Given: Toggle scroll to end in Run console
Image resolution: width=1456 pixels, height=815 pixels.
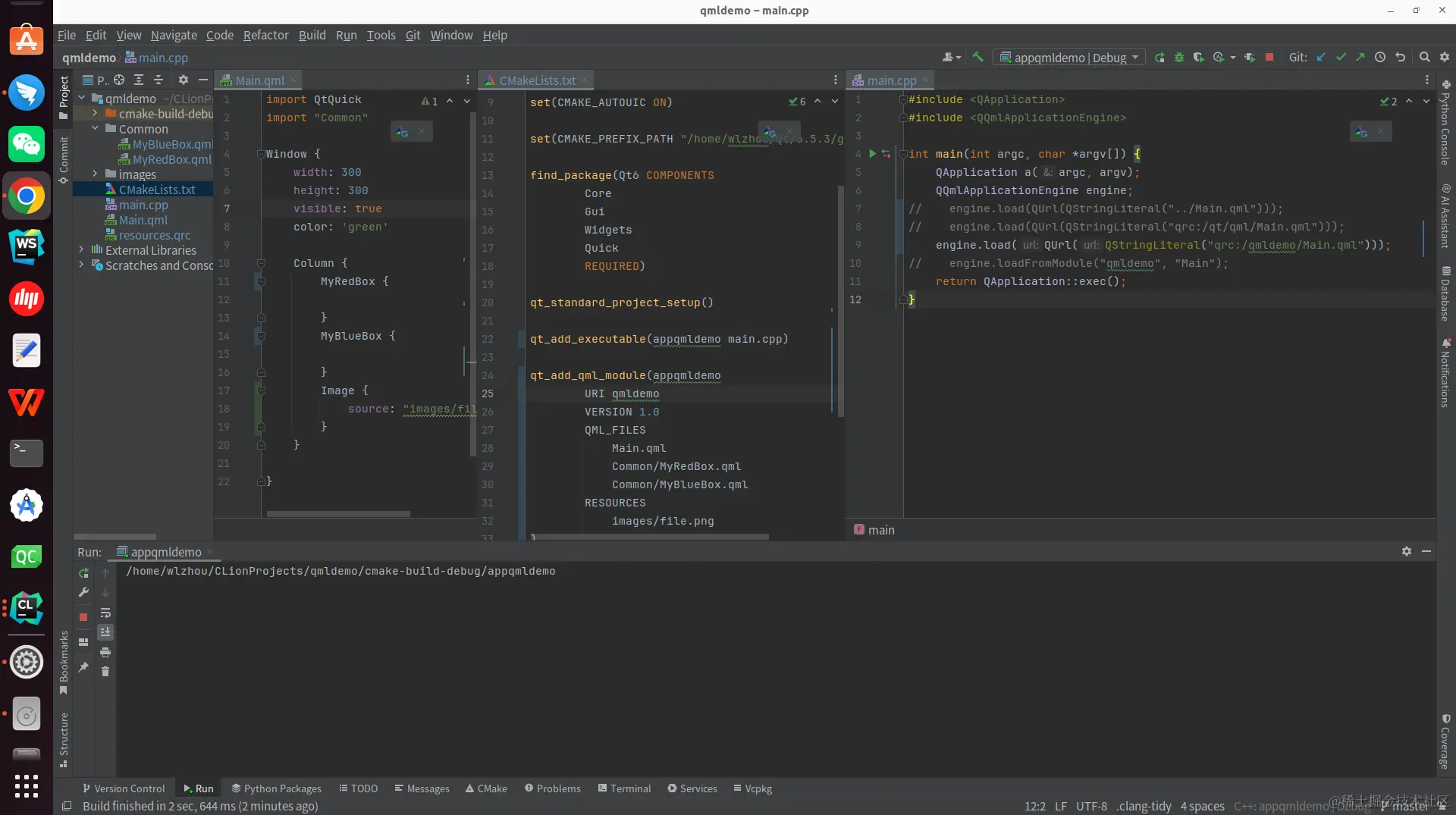Looking at the screenshot, I should (x=105, y=632).
